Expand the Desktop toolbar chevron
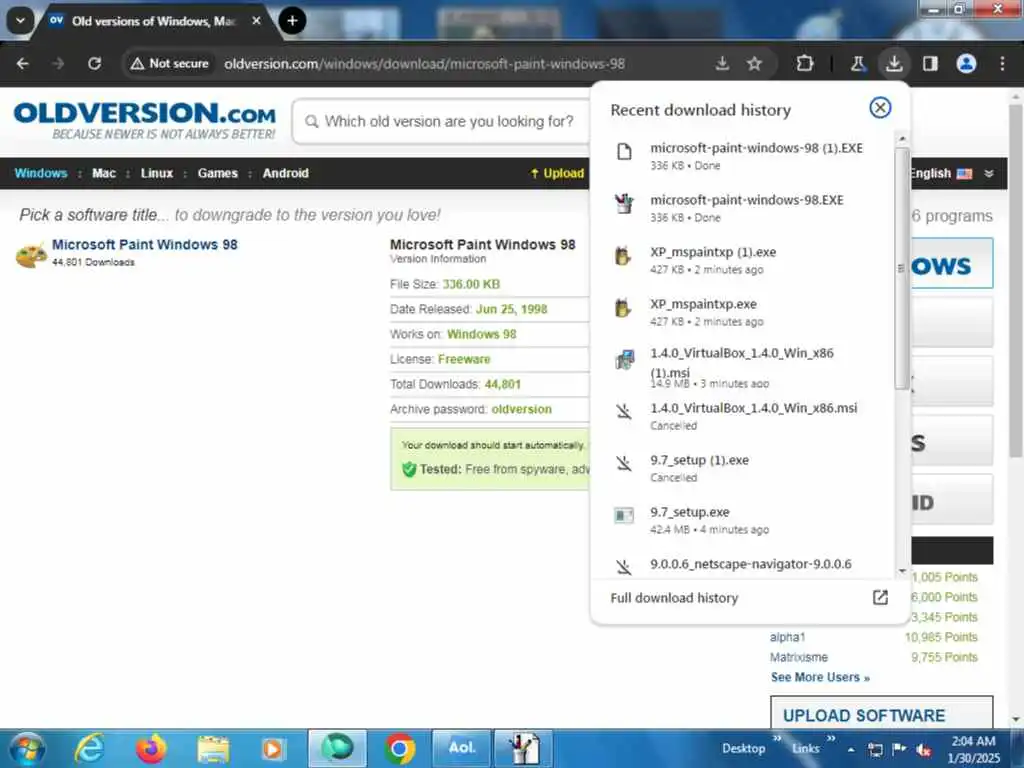Image resolution: width=1024 pixels, height=768 pixels. 777,739
